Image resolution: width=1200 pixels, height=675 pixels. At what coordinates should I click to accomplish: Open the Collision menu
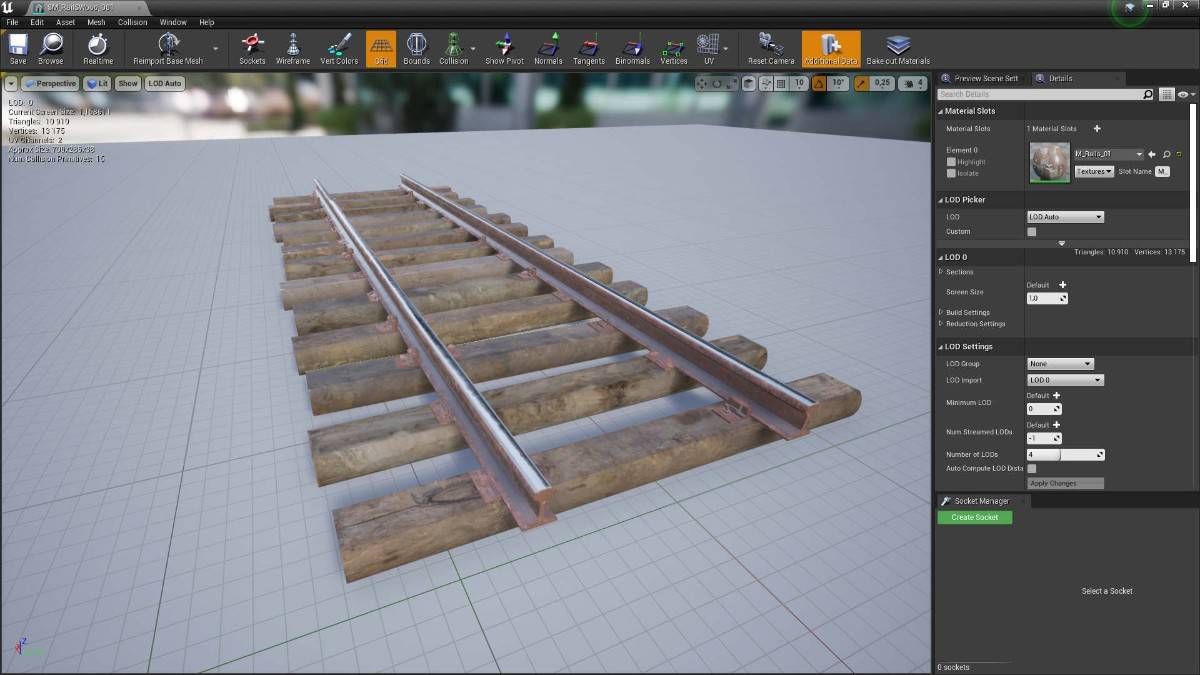click(132, 22)
